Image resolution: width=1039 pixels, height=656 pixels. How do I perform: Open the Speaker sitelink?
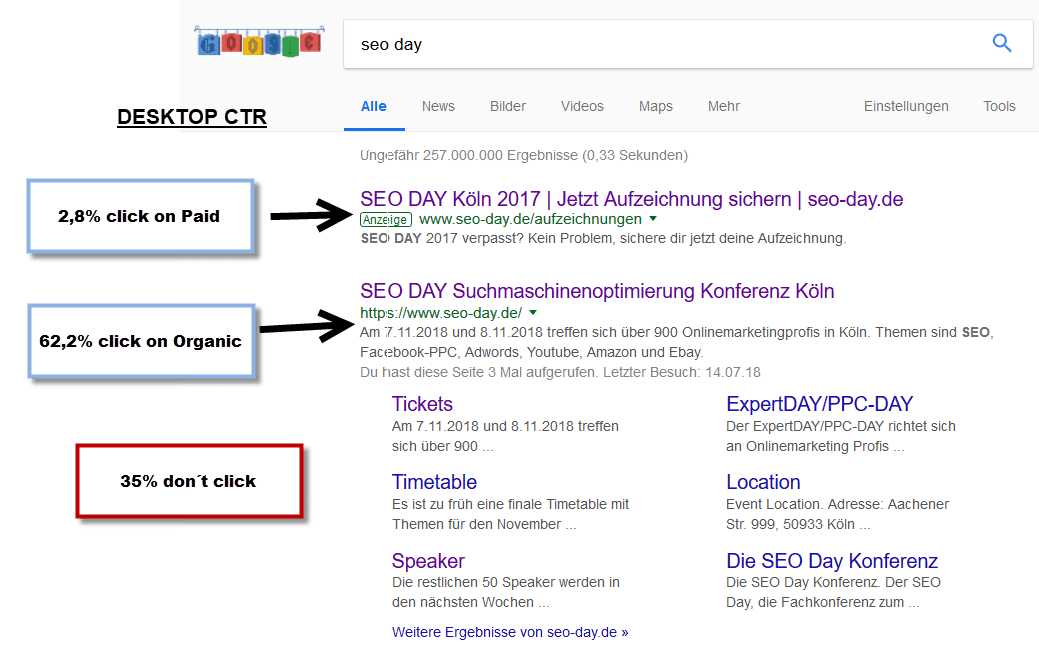[x=428, y=561]
